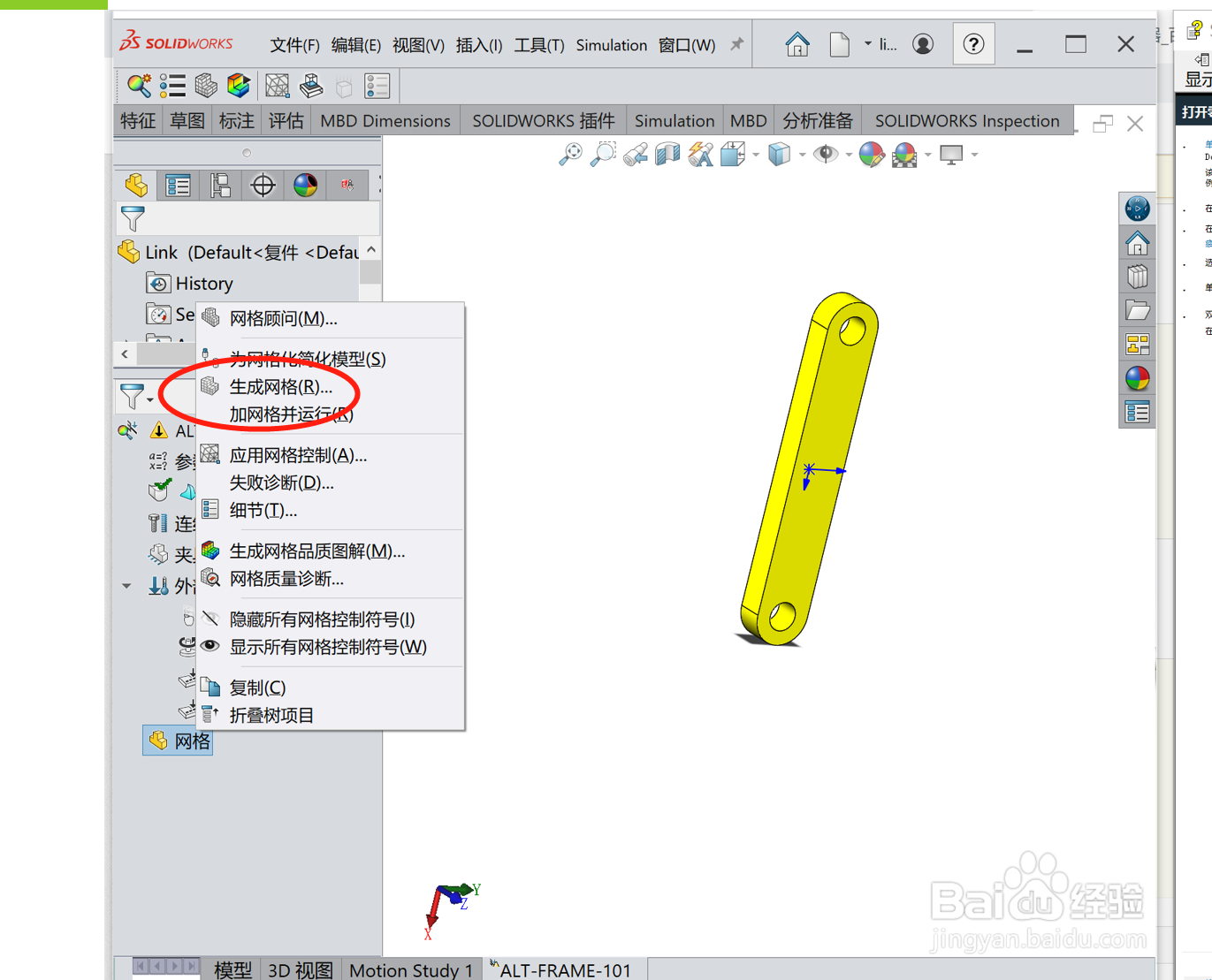This screenshot has height=980, width=1212.
Task: Activate the Zoom to Area tool
Action: click(602, 155)
